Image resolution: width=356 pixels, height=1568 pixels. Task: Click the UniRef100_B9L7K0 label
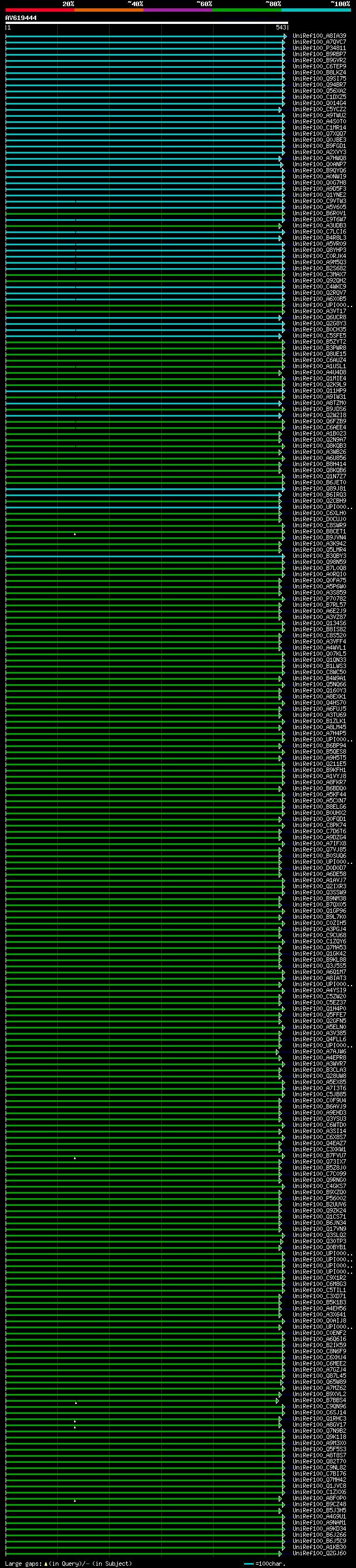point(319,917)
